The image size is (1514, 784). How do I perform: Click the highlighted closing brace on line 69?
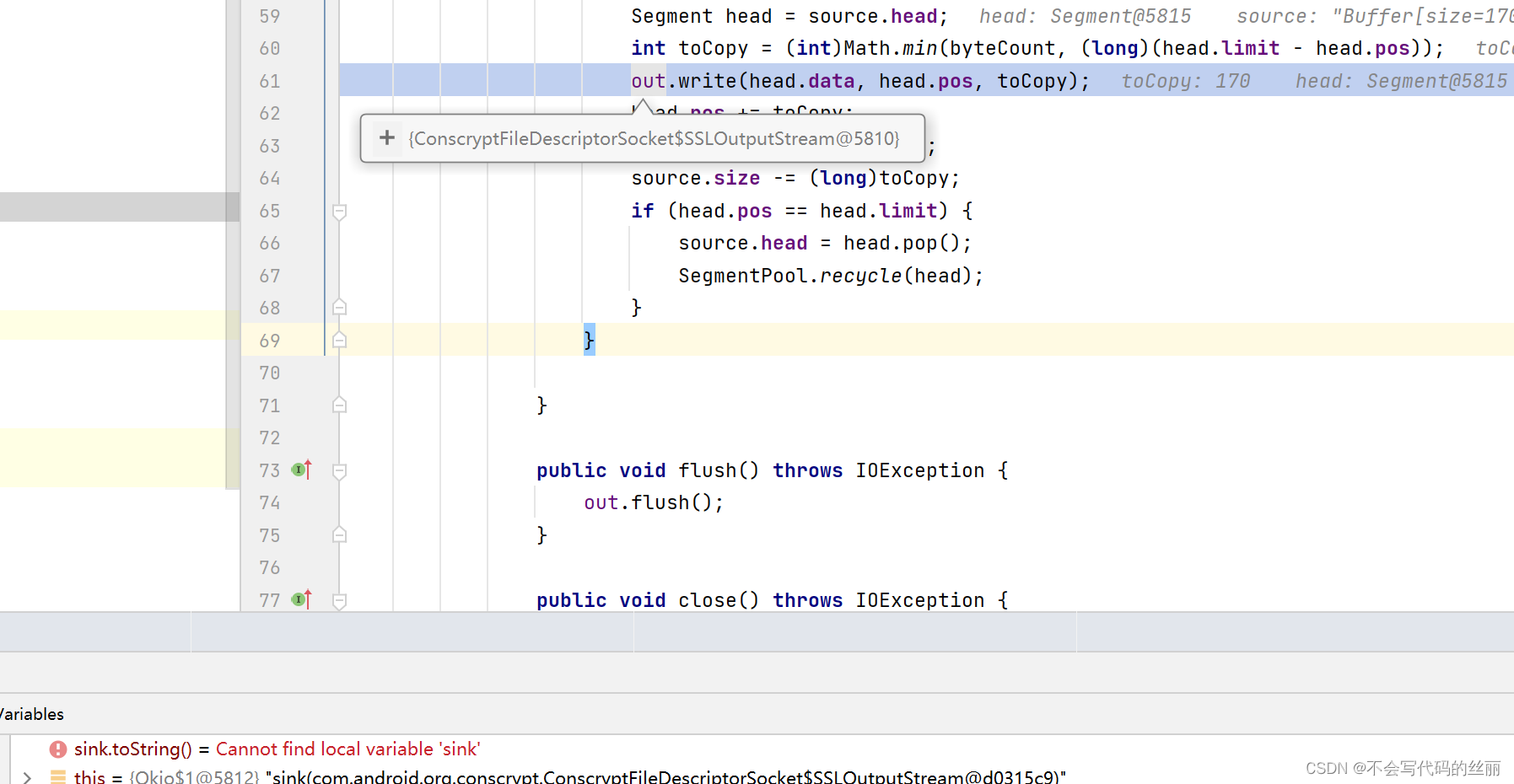pyautogui.click(x=589, y=340)
